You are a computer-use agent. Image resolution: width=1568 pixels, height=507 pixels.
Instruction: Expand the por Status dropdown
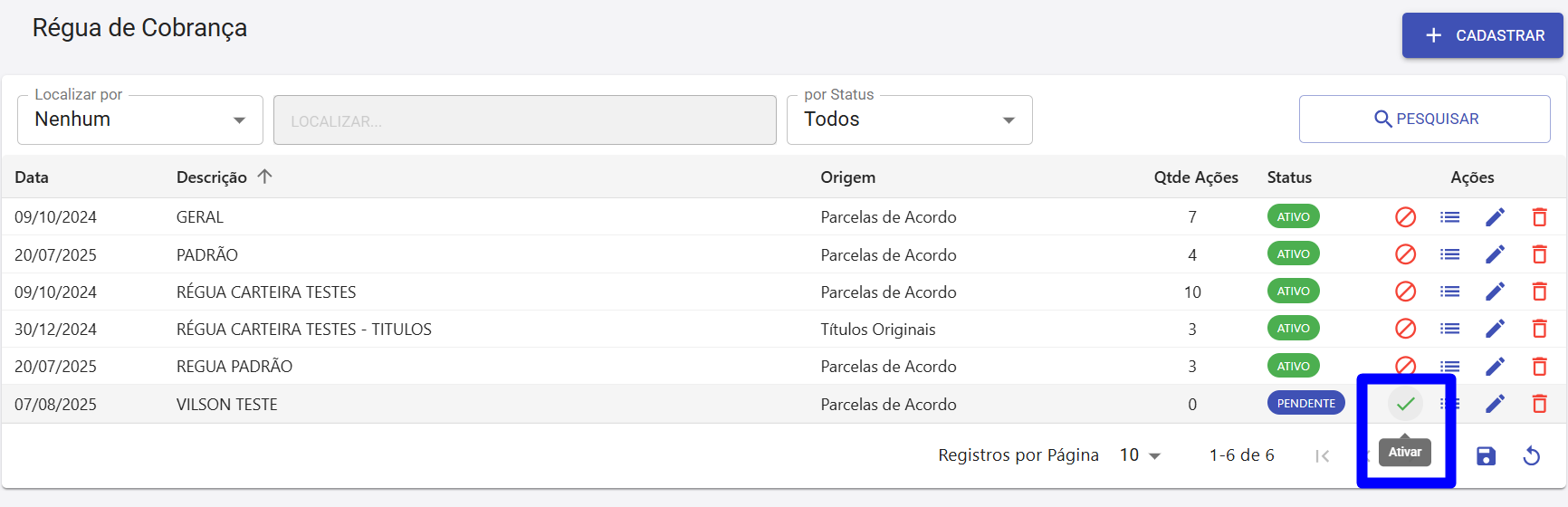click(x=909, y=120)
